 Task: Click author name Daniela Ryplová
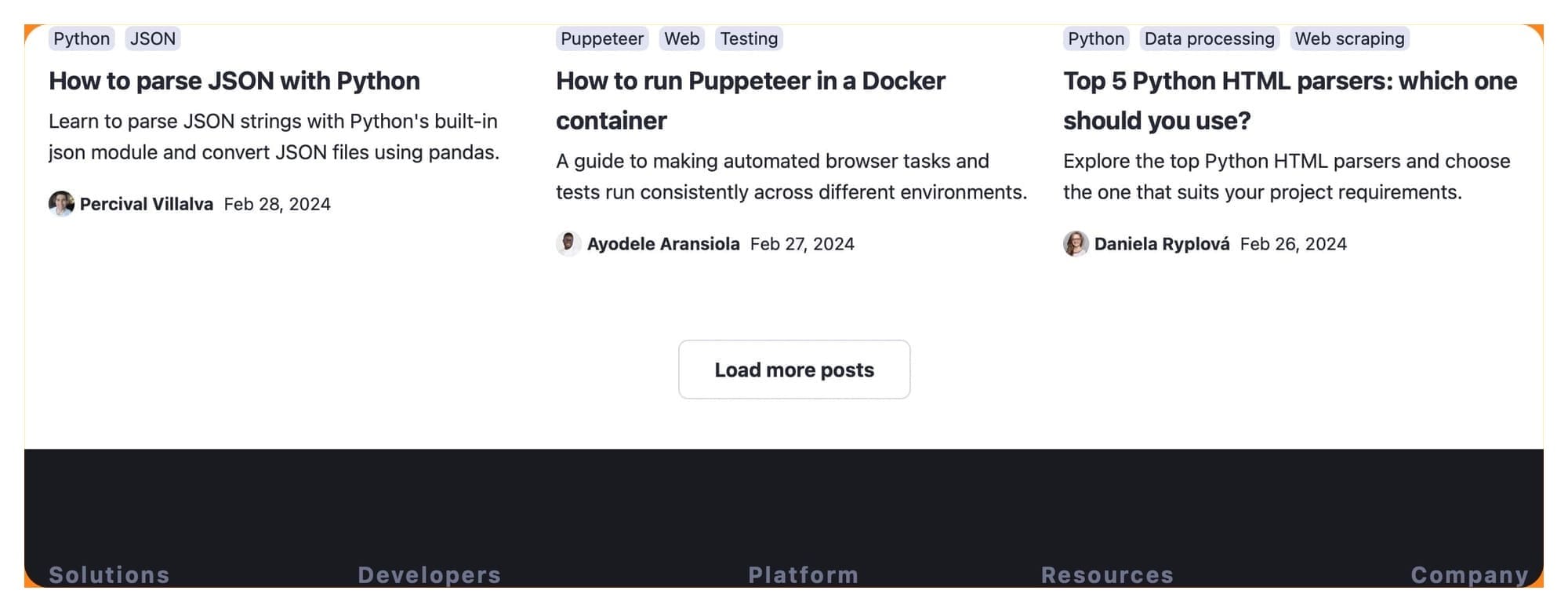tap(1162, 244)
